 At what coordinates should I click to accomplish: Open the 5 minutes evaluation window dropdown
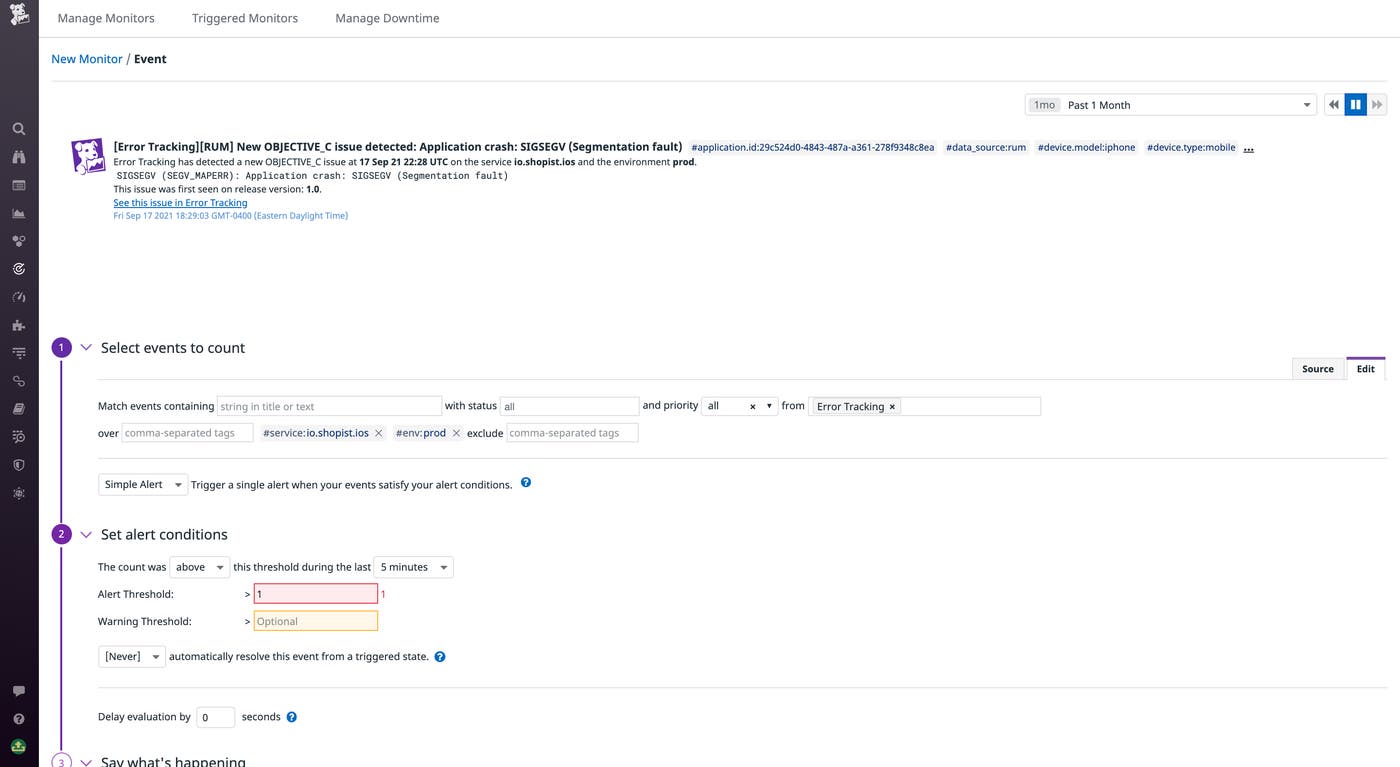[x=412, y=567]
